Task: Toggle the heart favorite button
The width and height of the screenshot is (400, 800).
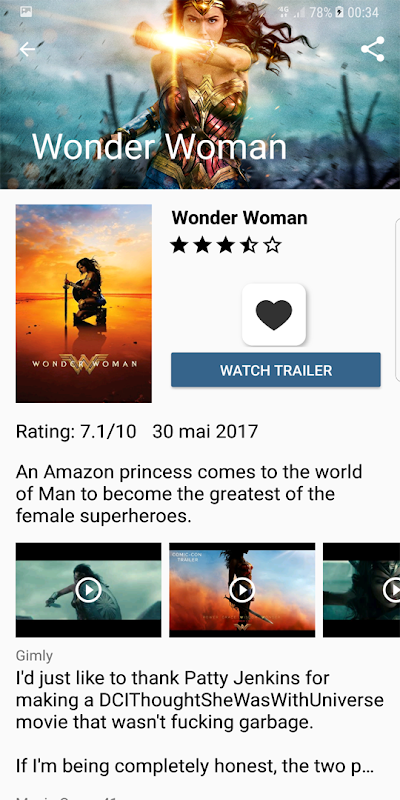Action: 274,314
